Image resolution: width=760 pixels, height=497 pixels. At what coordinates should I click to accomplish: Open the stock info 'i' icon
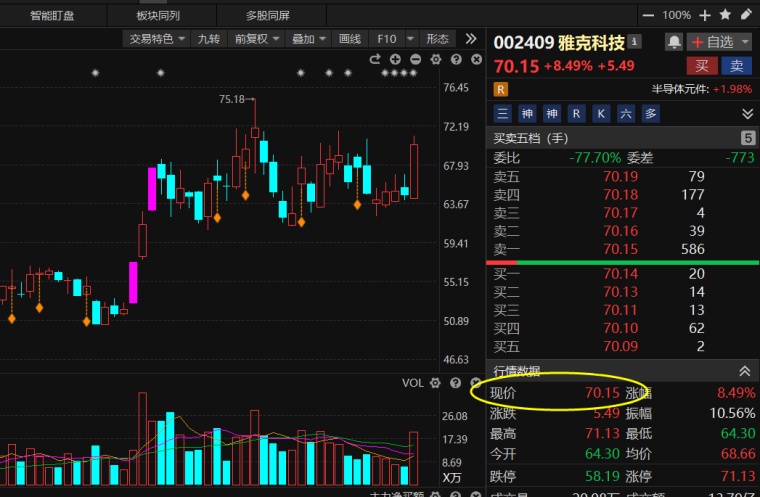[634, 42]
